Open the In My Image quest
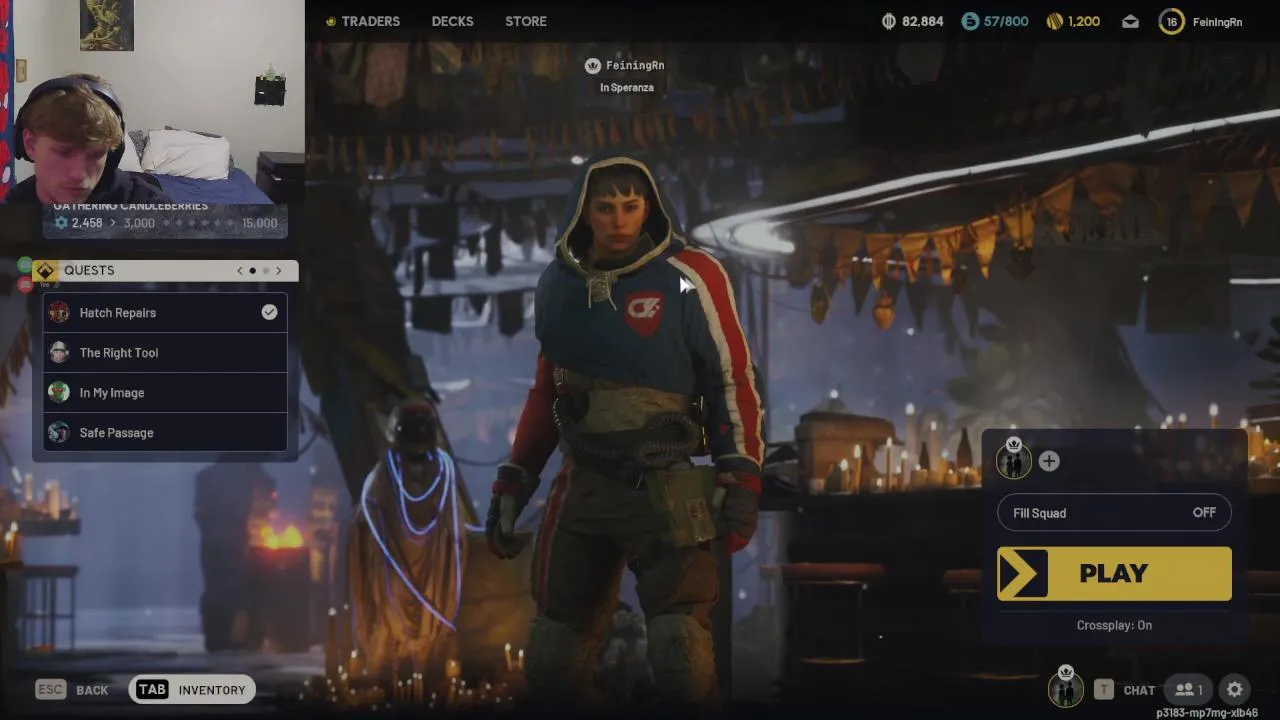1280x720 pixels. [x=165, y=392]
